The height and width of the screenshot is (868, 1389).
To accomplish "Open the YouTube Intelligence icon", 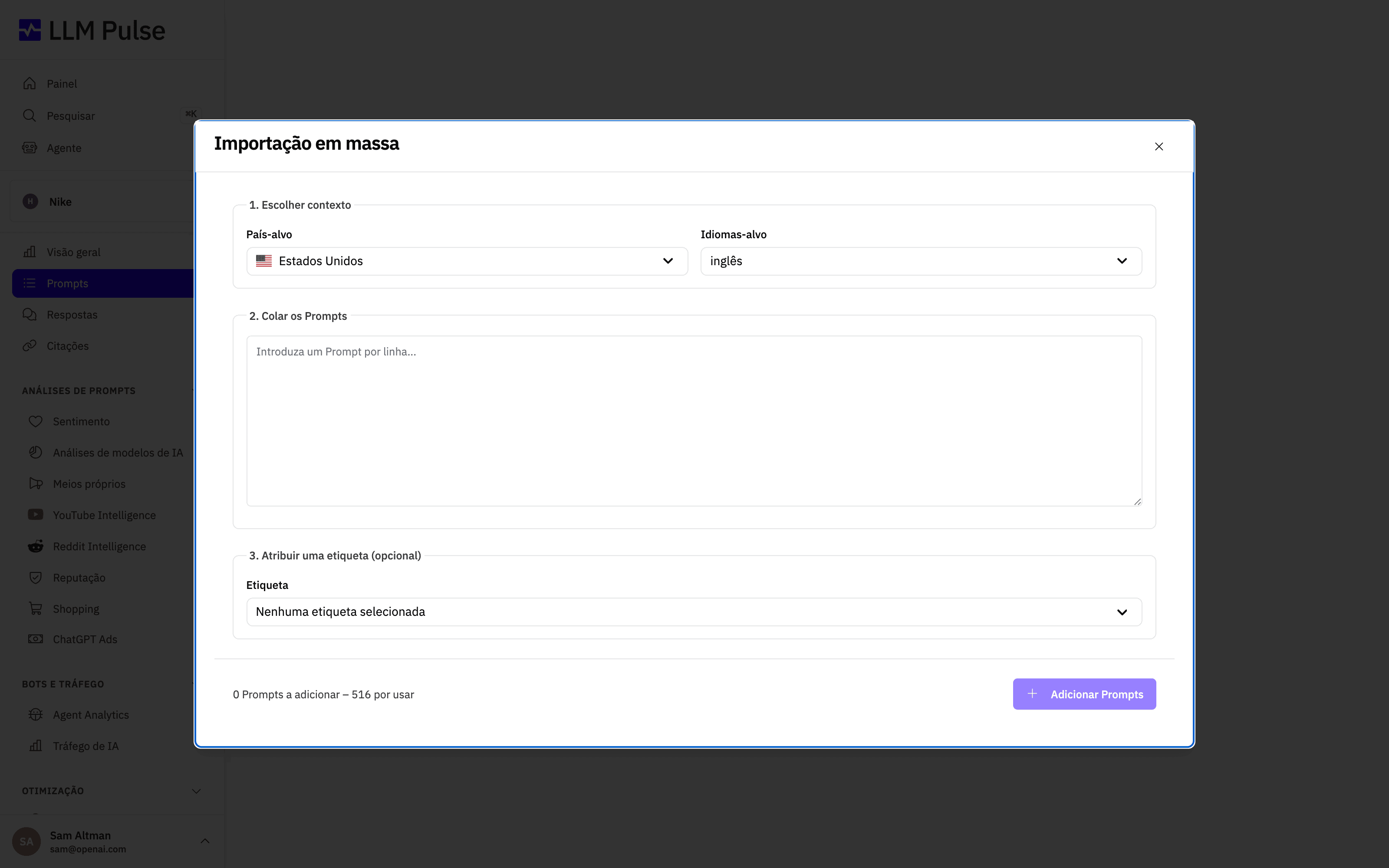I will coord(36,515).
